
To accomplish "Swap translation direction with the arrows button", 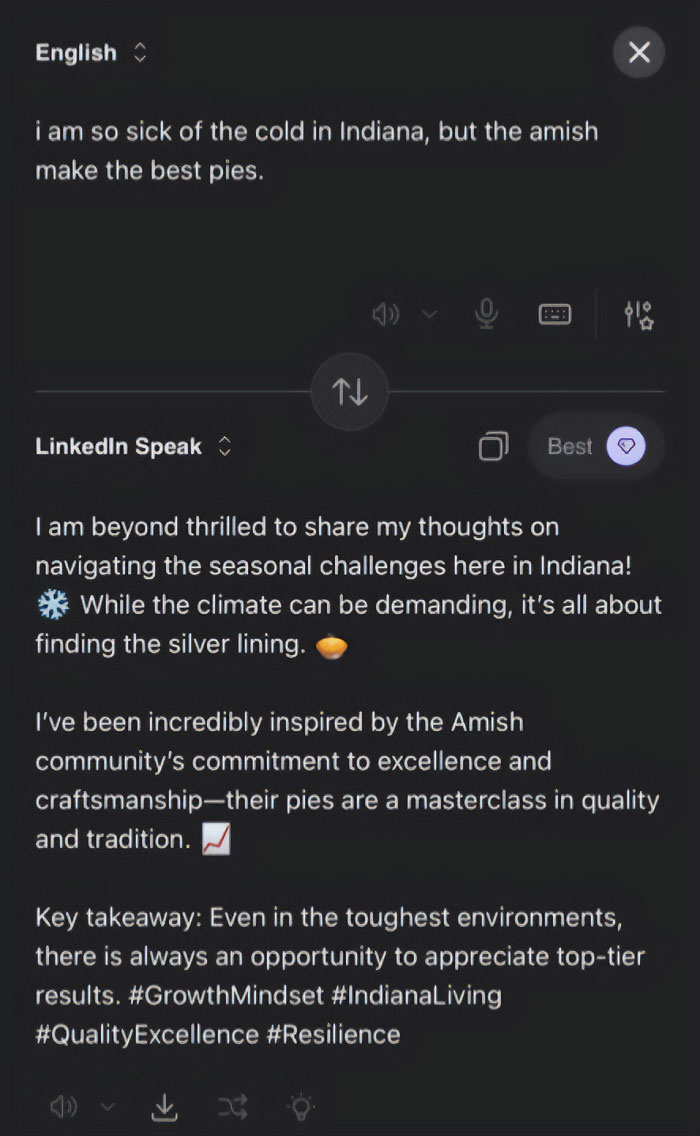I will tap(349, 391).
